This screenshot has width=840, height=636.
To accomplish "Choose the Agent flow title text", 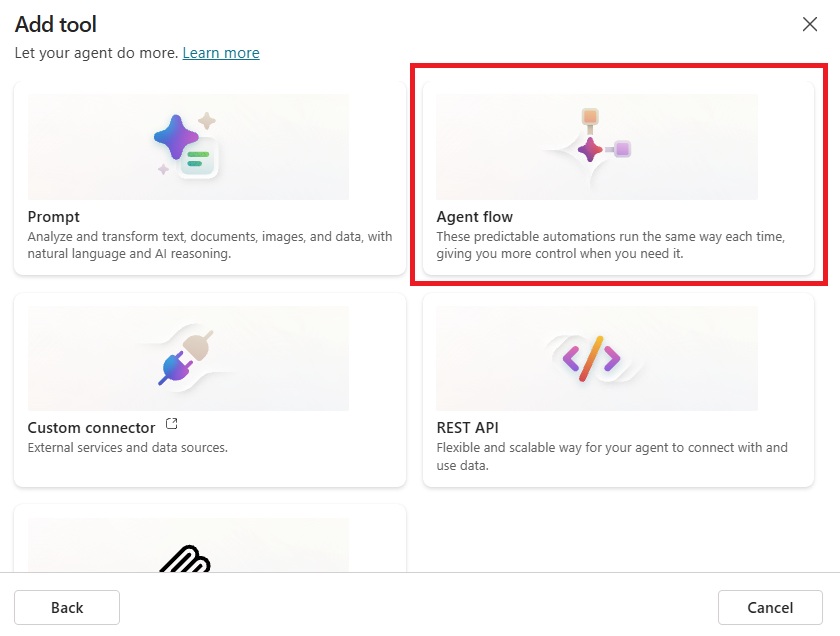I will [475, 217].
